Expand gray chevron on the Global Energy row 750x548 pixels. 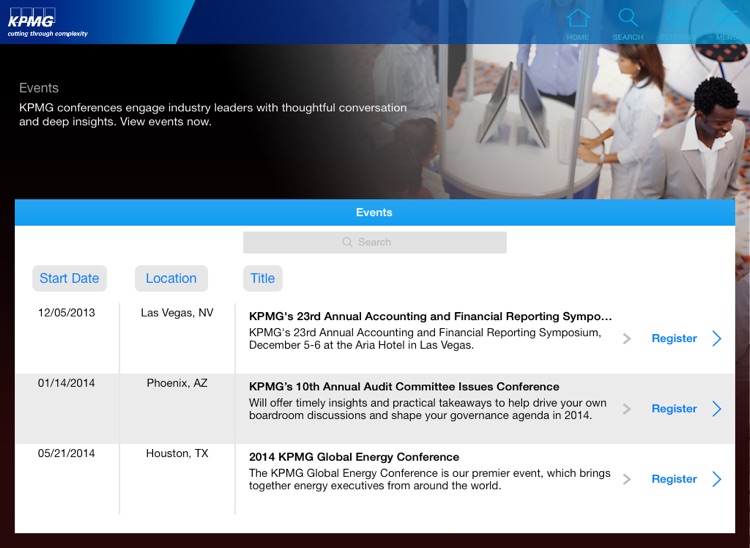click(x=627, y=479)
